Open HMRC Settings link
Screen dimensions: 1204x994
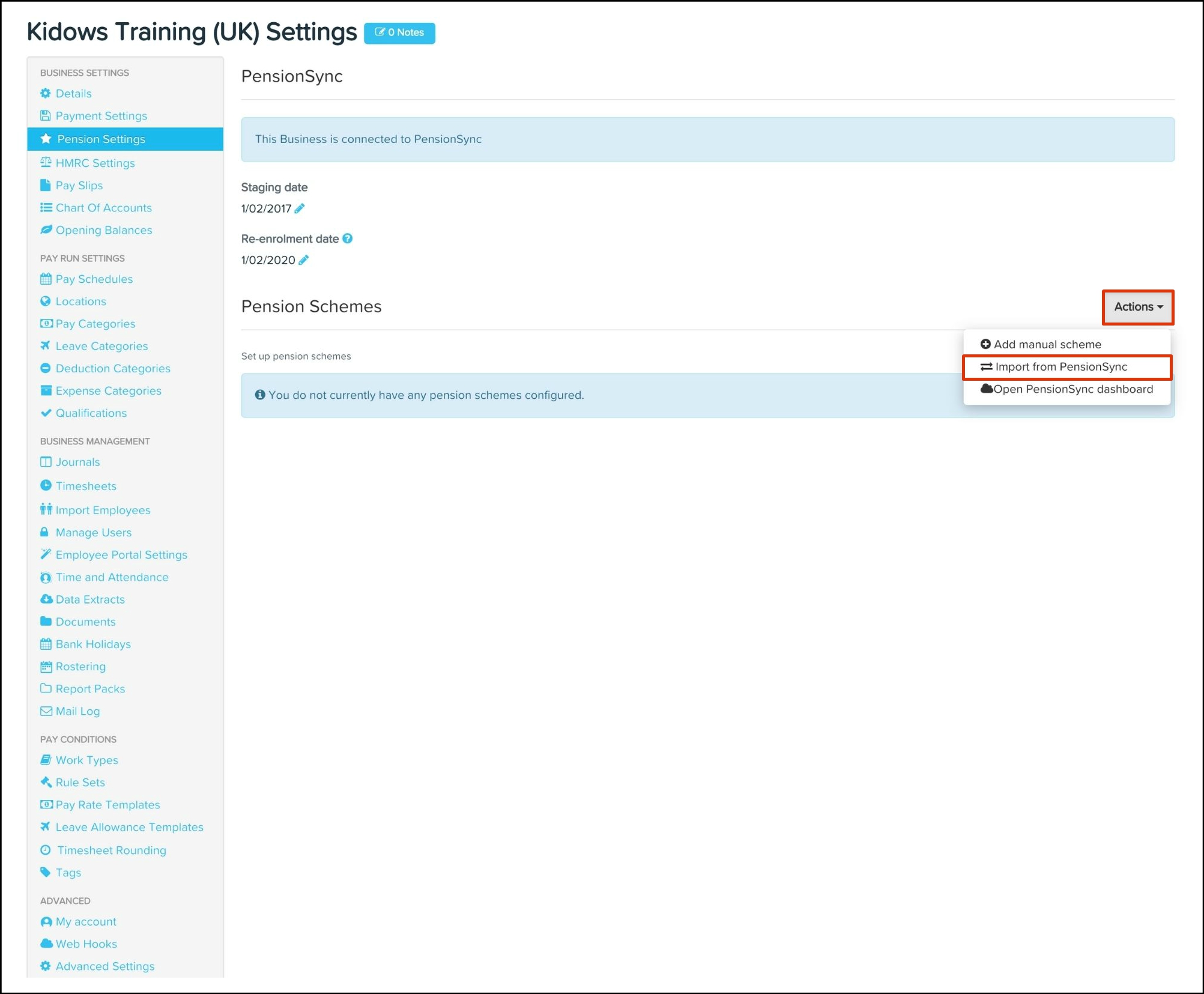[x=95, y=163]
